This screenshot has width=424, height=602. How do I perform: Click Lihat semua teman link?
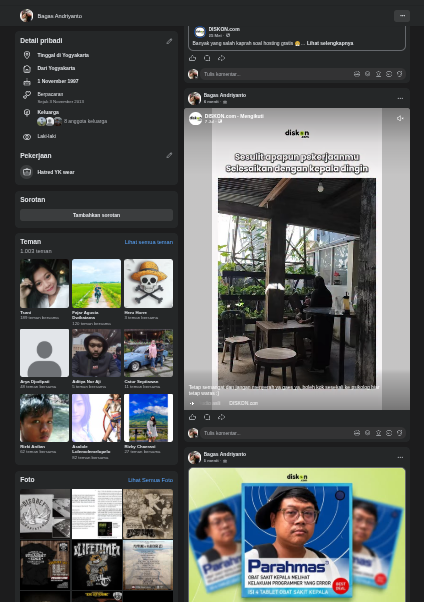tap(149, 242)
